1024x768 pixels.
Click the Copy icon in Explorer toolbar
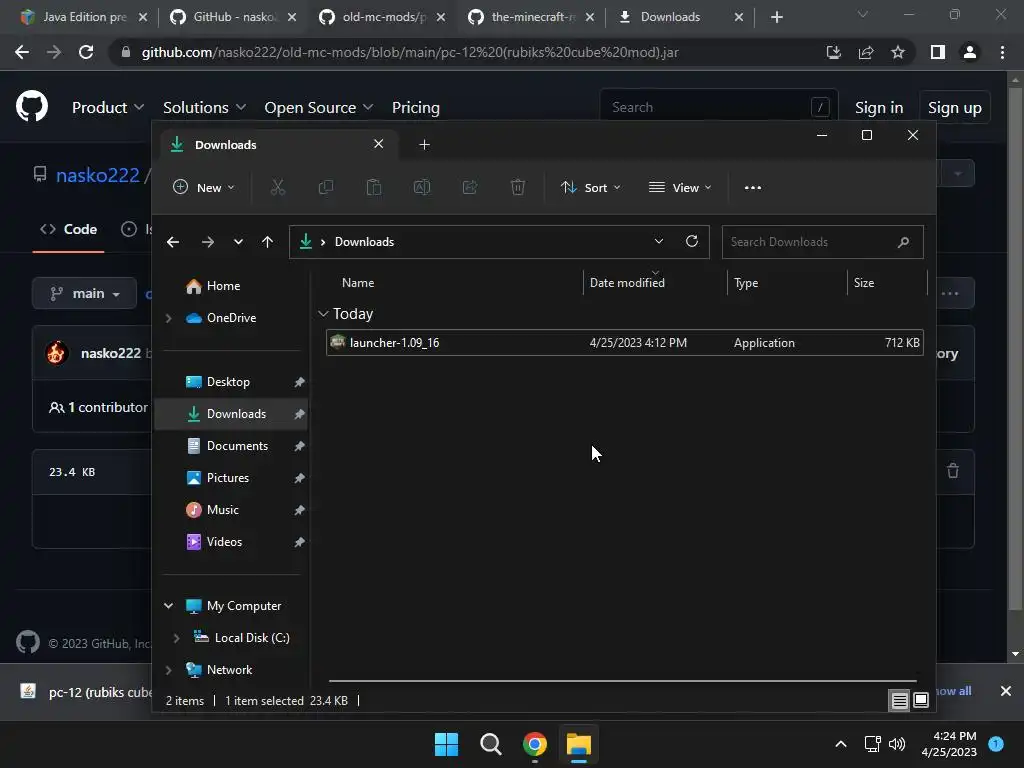(325, 187)
